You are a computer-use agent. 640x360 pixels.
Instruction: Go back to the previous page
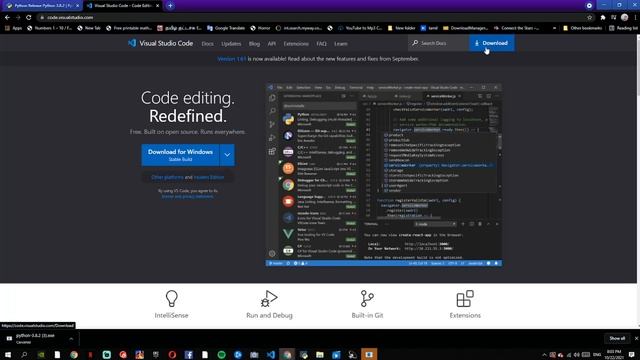(x=7, y=18)
